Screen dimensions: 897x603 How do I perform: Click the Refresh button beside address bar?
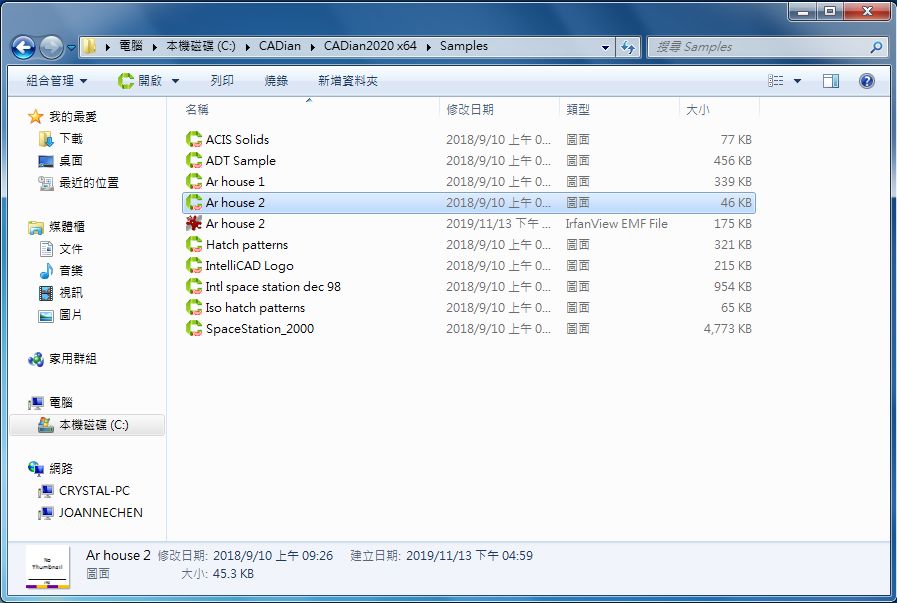628,47
